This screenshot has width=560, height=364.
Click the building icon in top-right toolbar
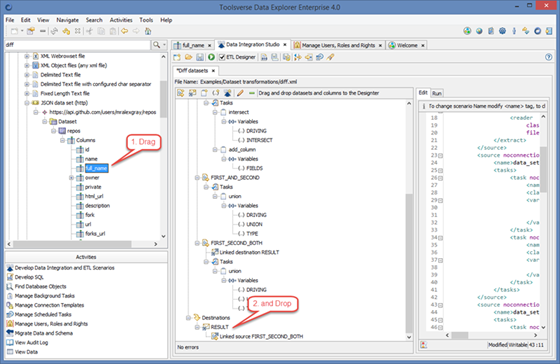click(491, 31)
